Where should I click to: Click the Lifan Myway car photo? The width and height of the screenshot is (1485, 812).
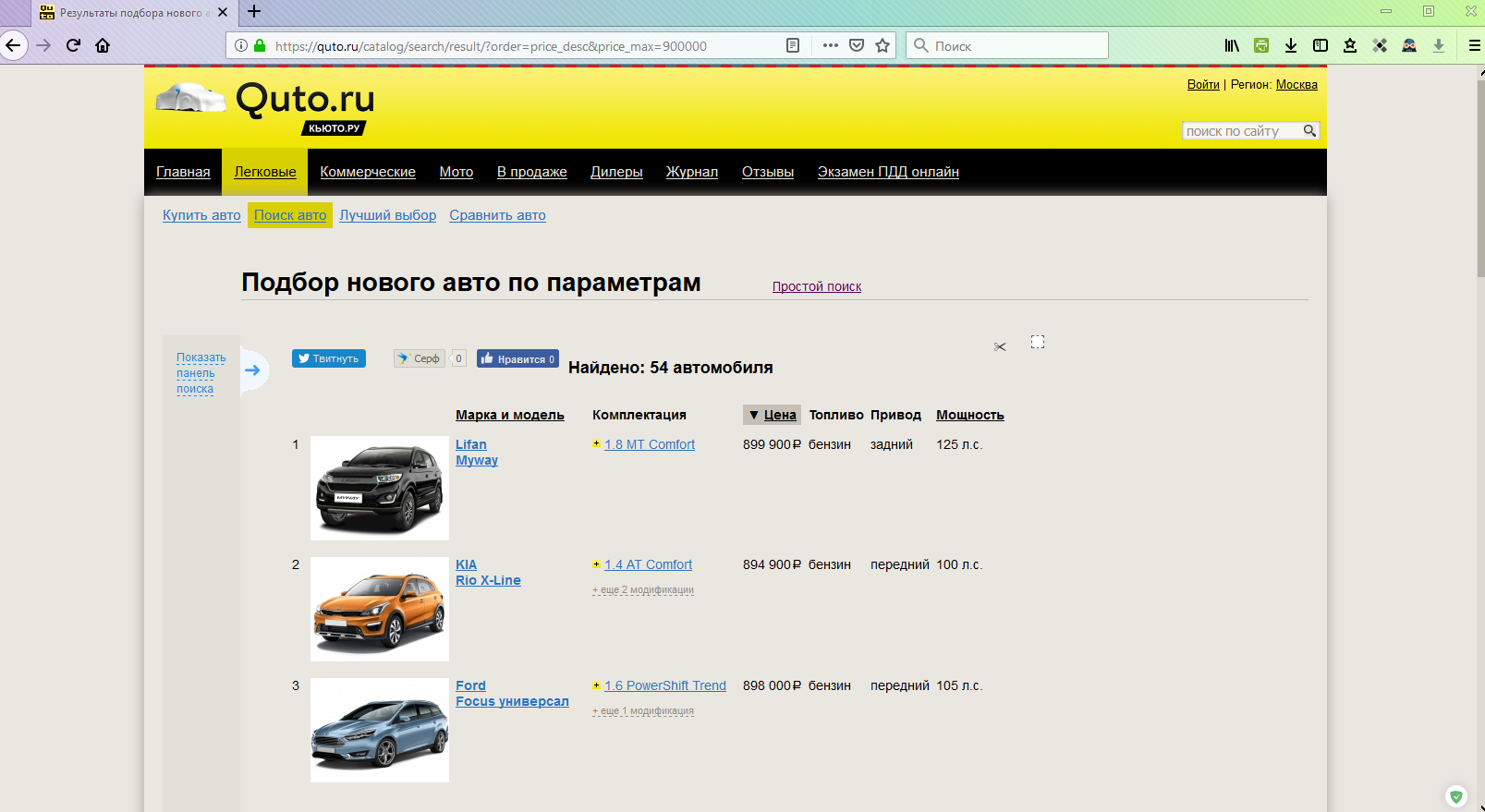(380, 488)
